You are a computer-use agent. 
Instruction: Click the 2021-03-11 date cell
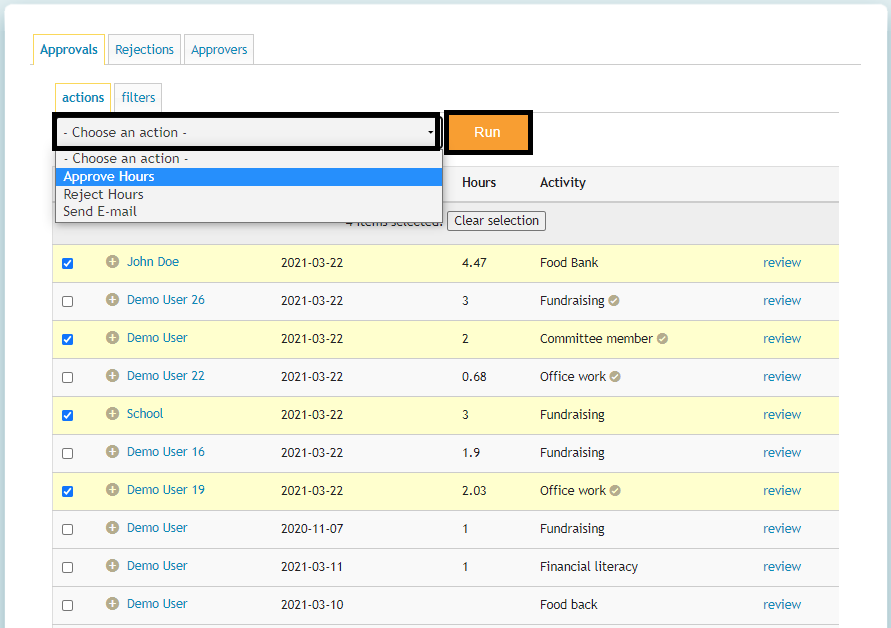coord(312,567)
